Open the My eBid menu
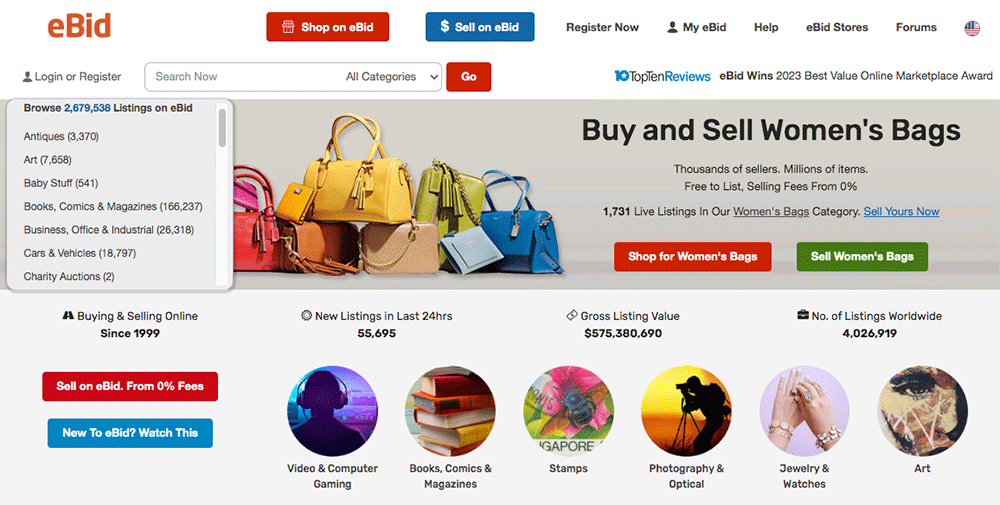1000x505 pixels. point(696,27)
